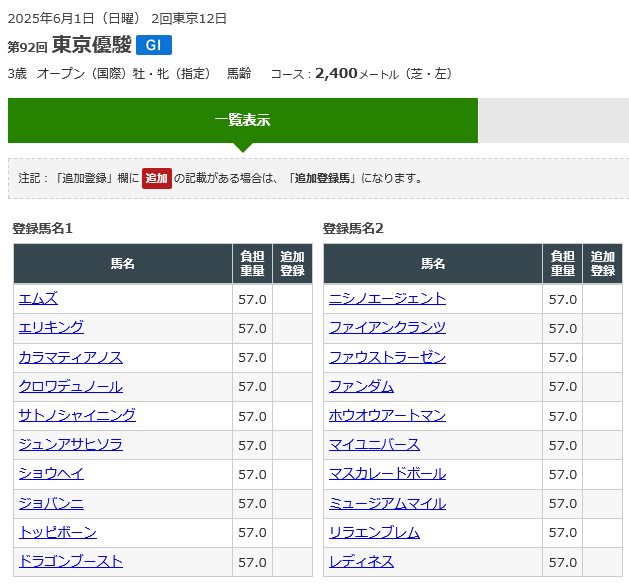Click the マスカレードボール horse link
629x587 pixels.
coord(387,473)
